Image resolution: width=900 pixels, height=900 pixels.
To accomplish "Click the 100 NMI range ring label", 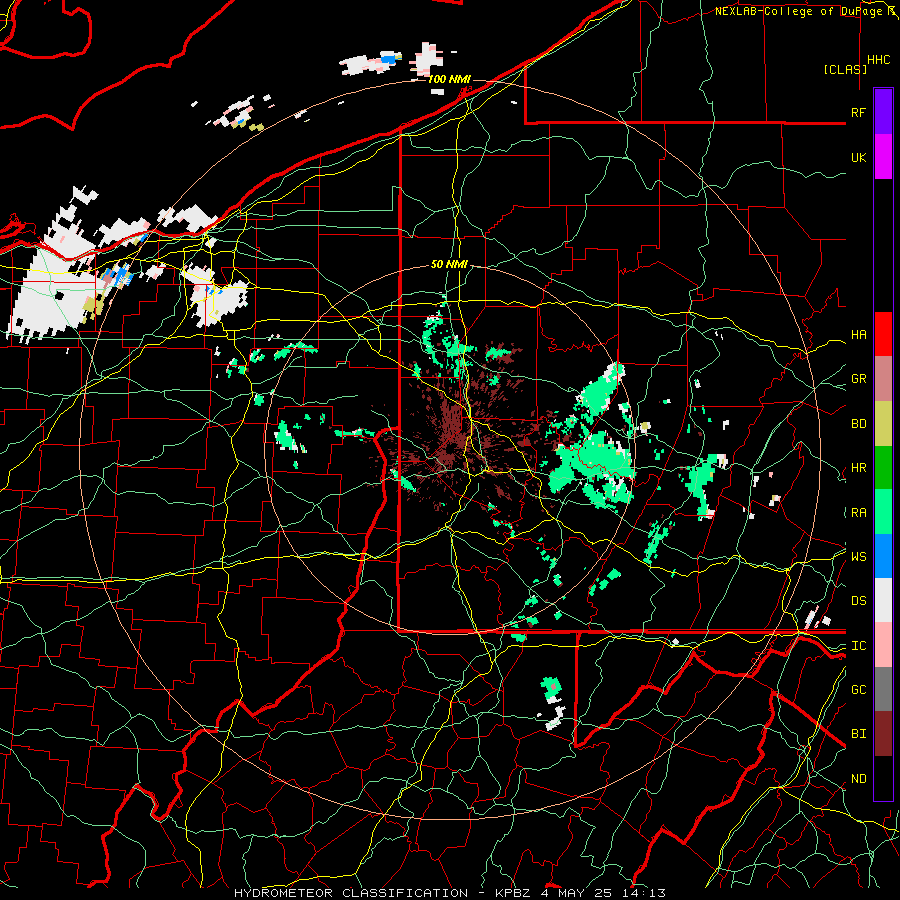I will click(x=449, y=79).
